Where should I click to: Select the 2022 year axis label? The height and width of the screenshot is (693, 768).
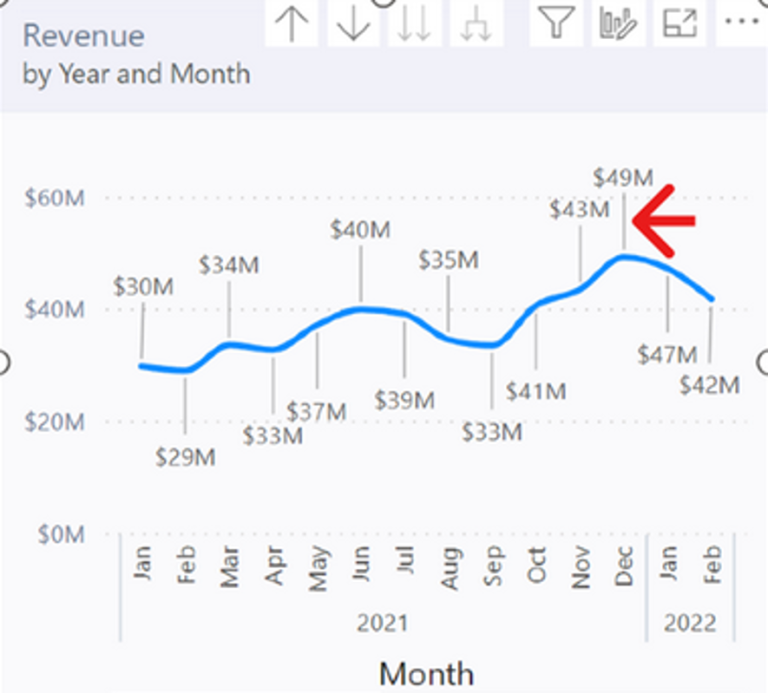pos(690,623)
